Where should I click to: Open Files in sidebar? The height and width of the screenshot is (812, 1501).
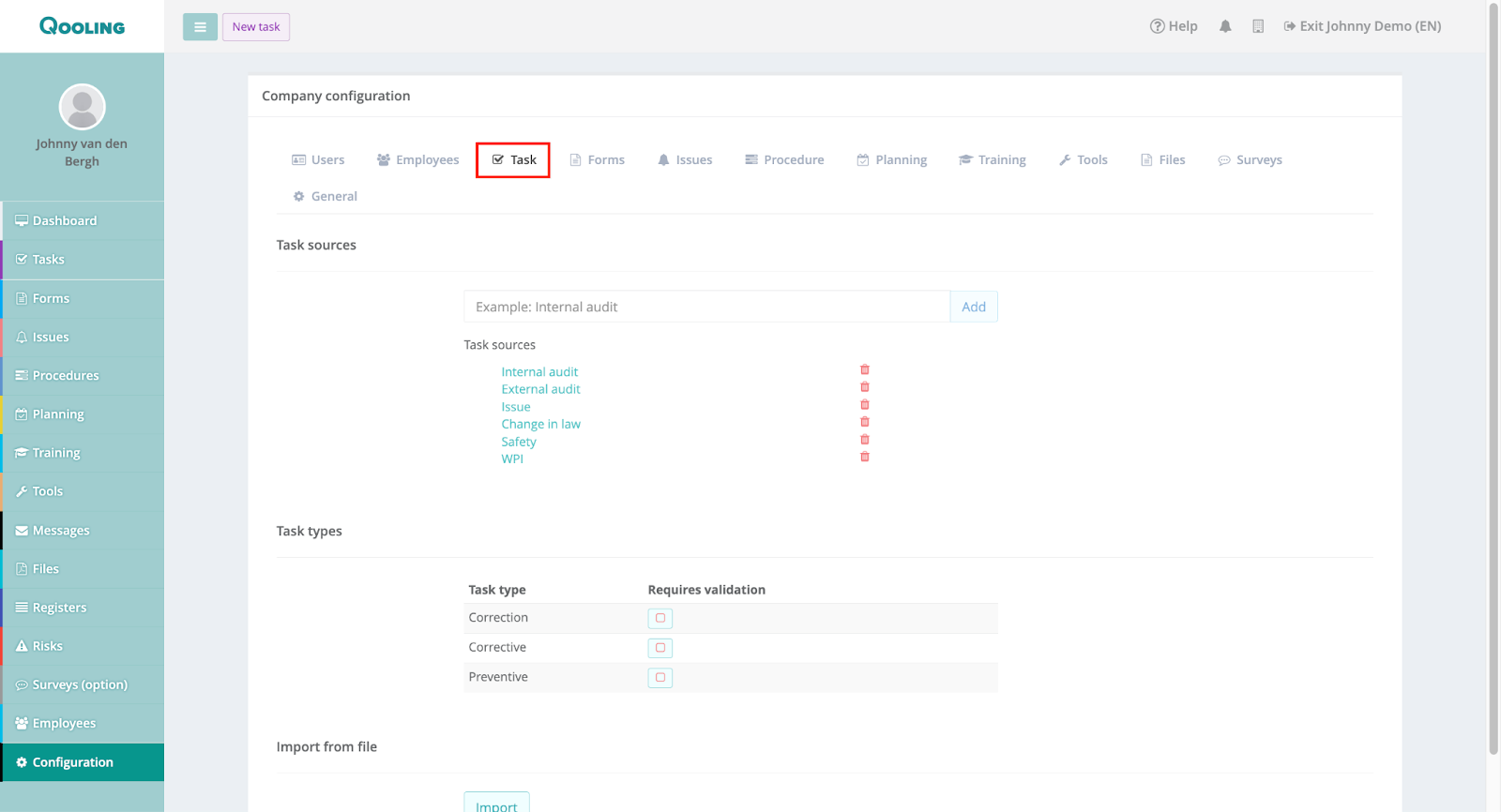pyautogui.click(x=83, y=568)
